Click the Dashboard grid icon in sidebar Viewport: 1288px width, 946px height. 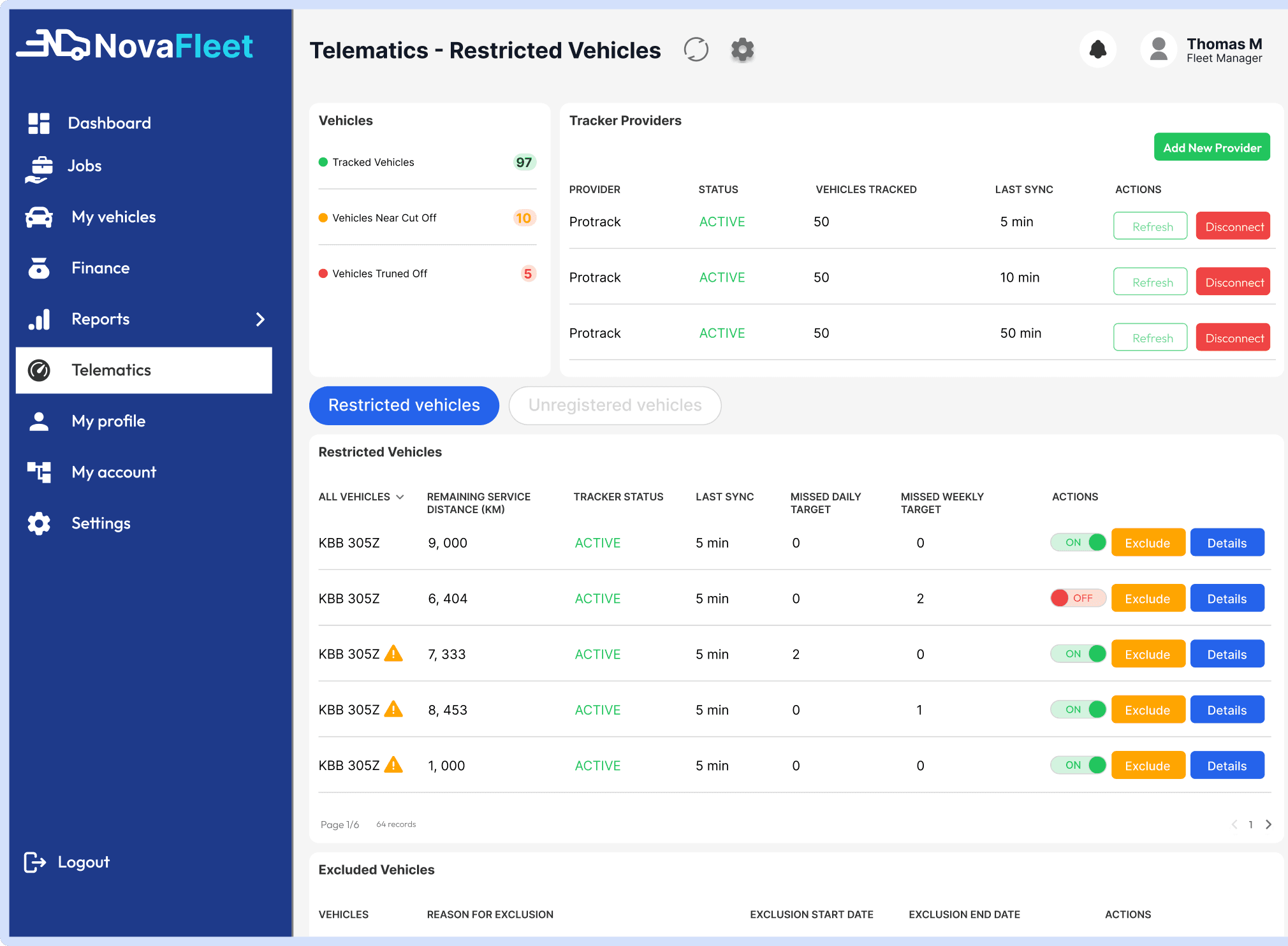(39, 123)
